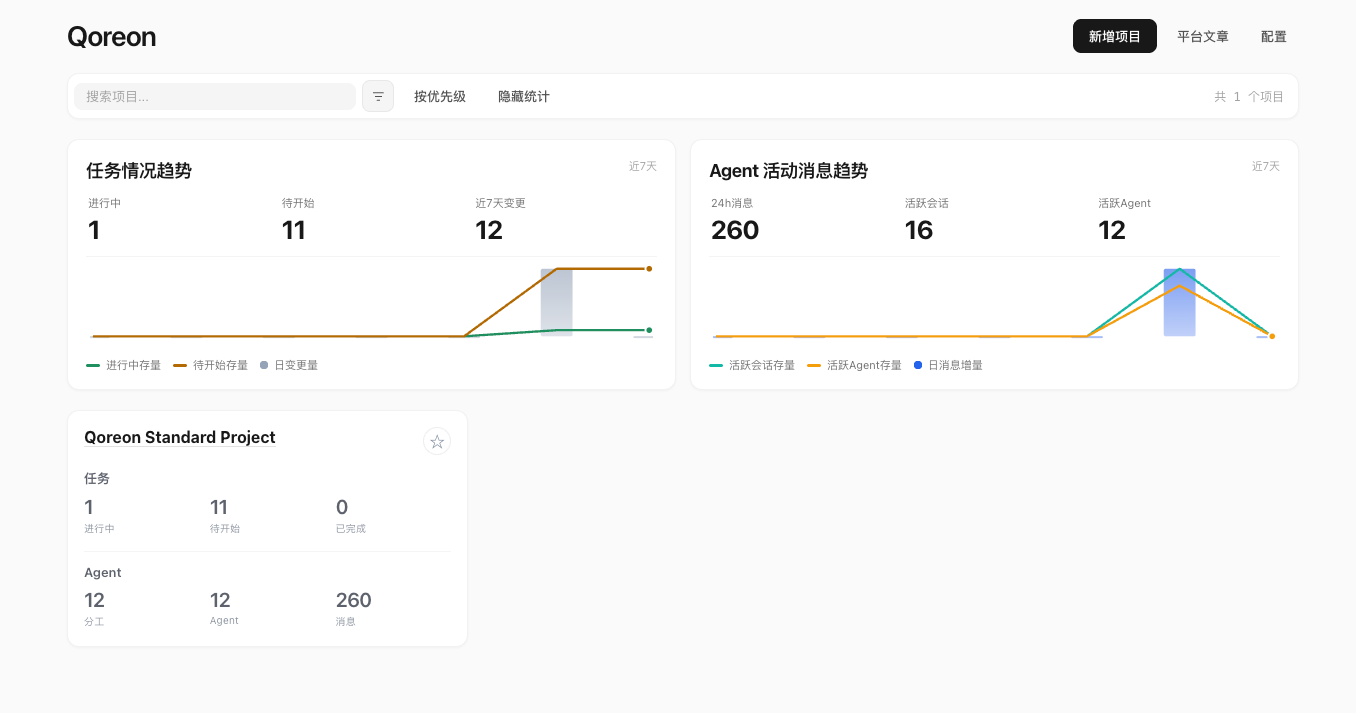Toggle the 待开始存量 legend item
Viewport: 1356px width, 713px height.
pos(211,365)
